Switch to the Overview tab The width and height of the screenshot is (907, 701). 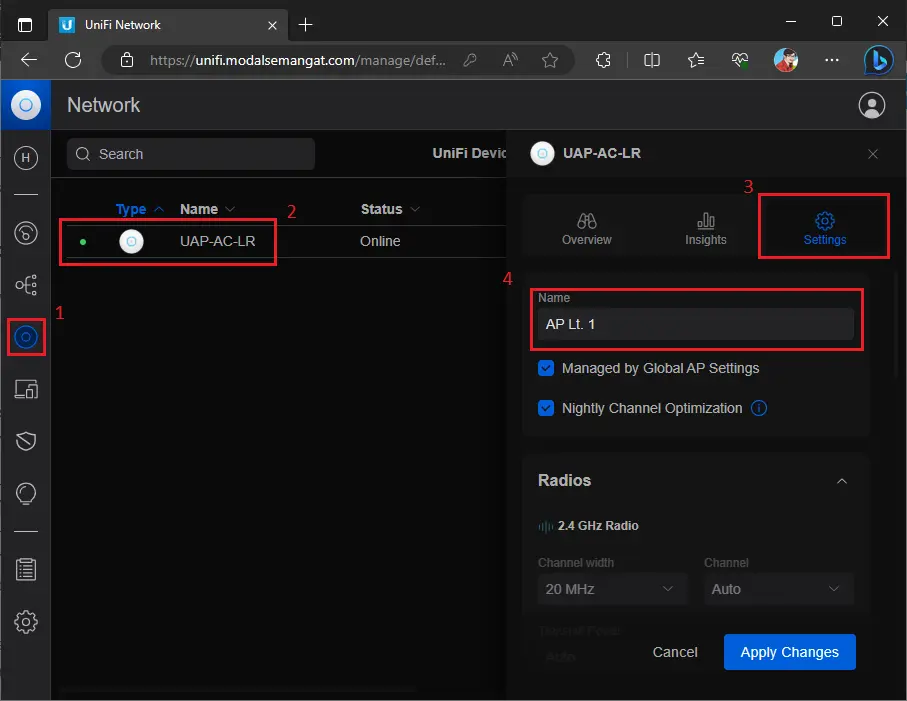[x=587, y=229]
